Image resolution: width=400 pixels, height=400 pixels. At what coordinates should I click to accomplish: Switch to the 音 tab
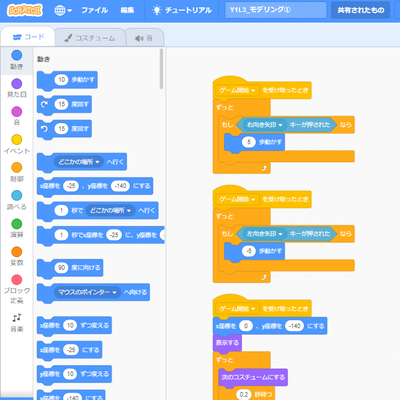pos(144,38)
